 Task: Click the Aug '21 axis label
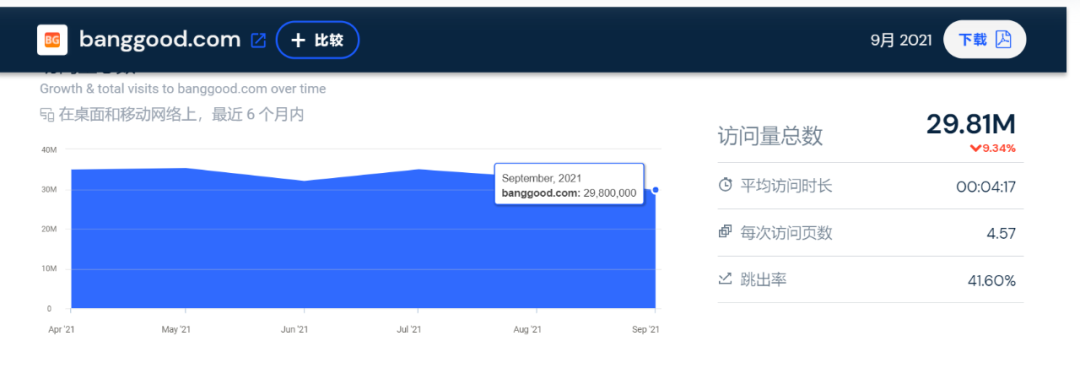coord(527,330)
